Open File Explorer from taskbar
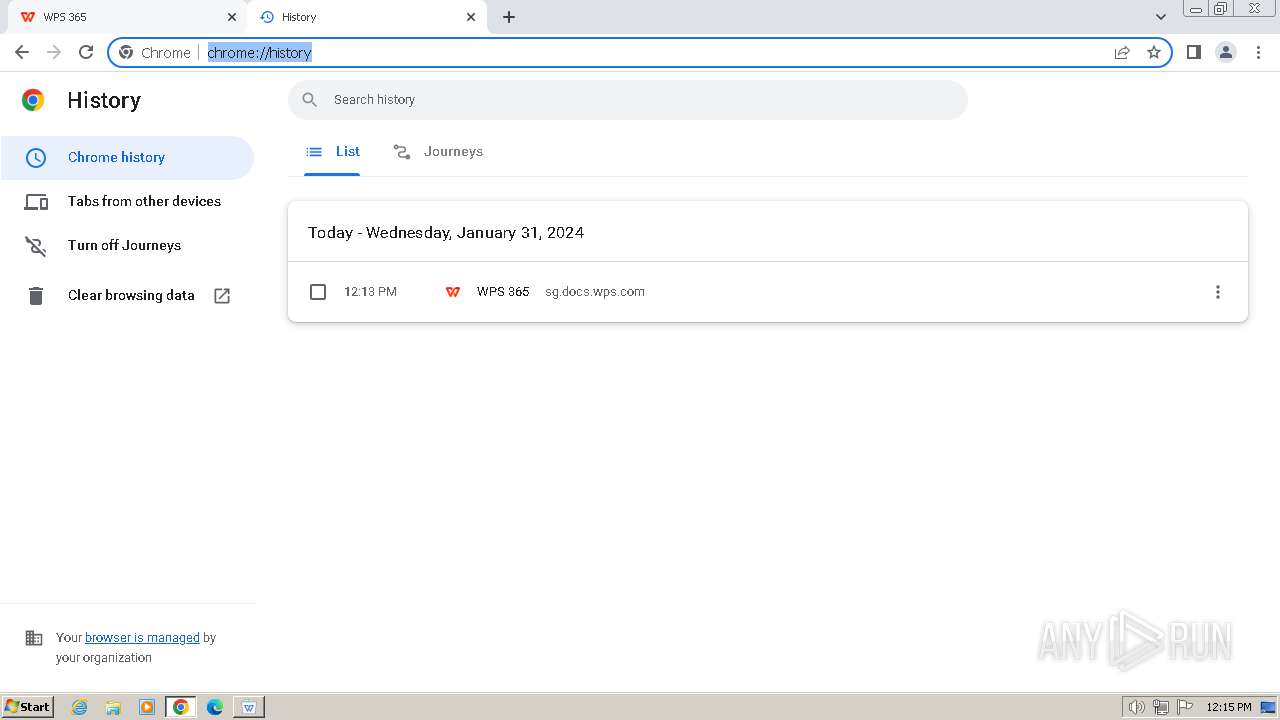Screen dimensions: 1280x720 [113, 707]
